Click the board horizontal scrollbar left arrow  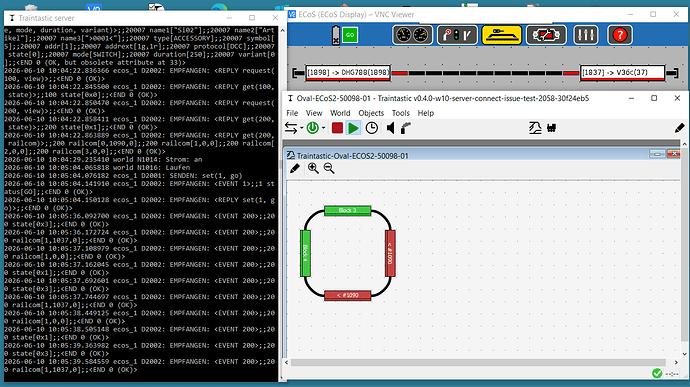point(286,362)
